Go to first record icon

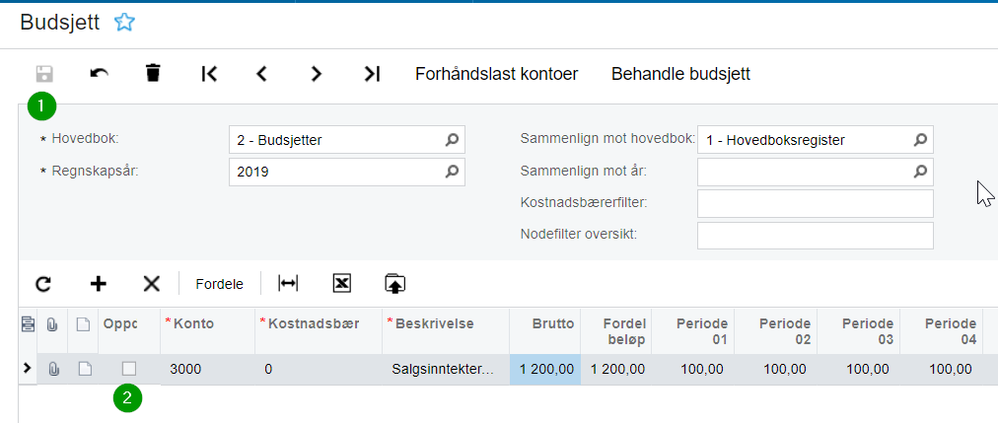(x=209, y=73)
